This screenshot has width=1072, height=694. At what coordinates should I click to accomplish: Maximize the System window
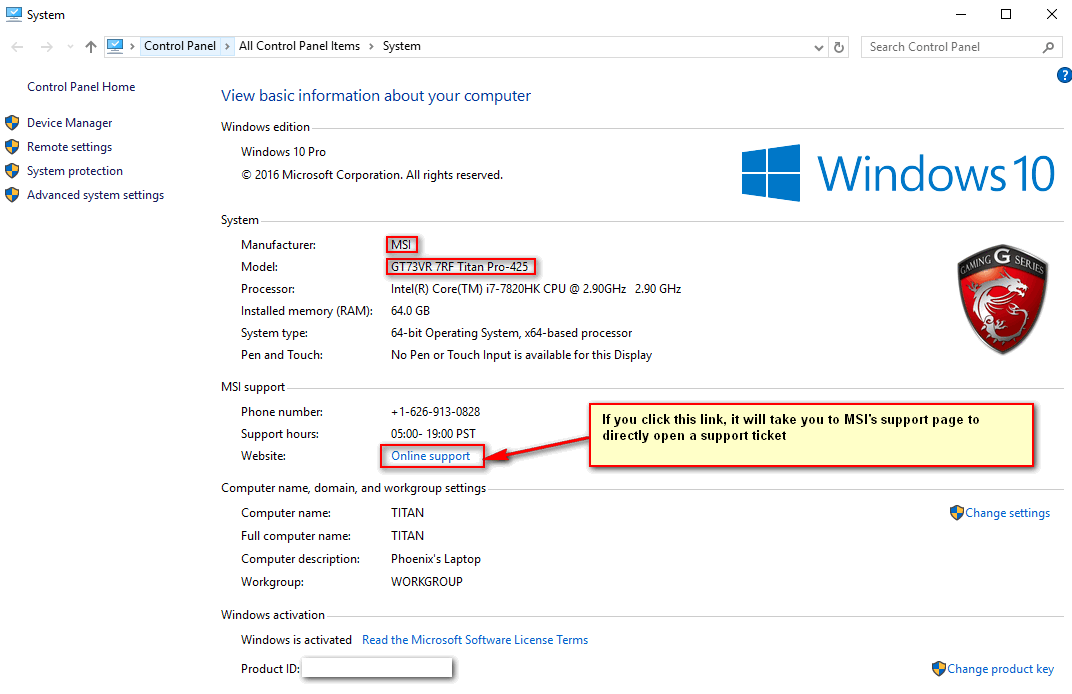[x=1006, y=14]
